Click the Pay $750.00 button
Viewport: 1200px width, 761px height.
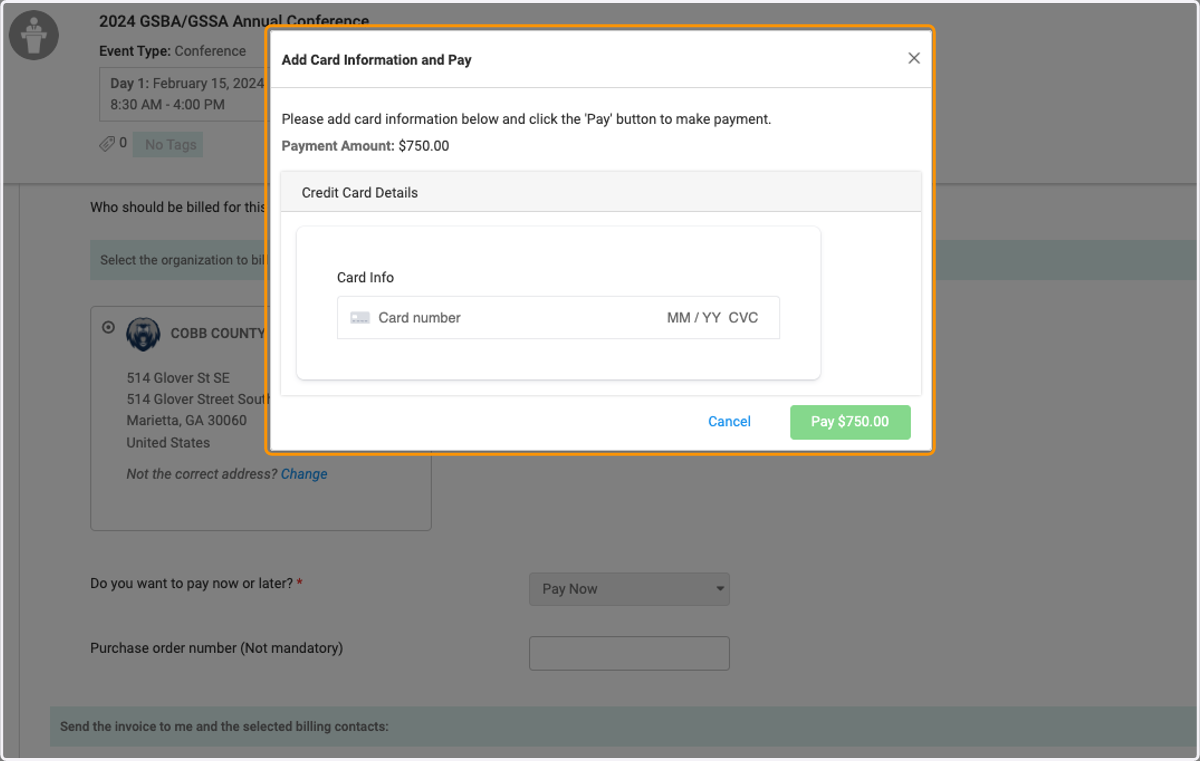coord(850,422)
